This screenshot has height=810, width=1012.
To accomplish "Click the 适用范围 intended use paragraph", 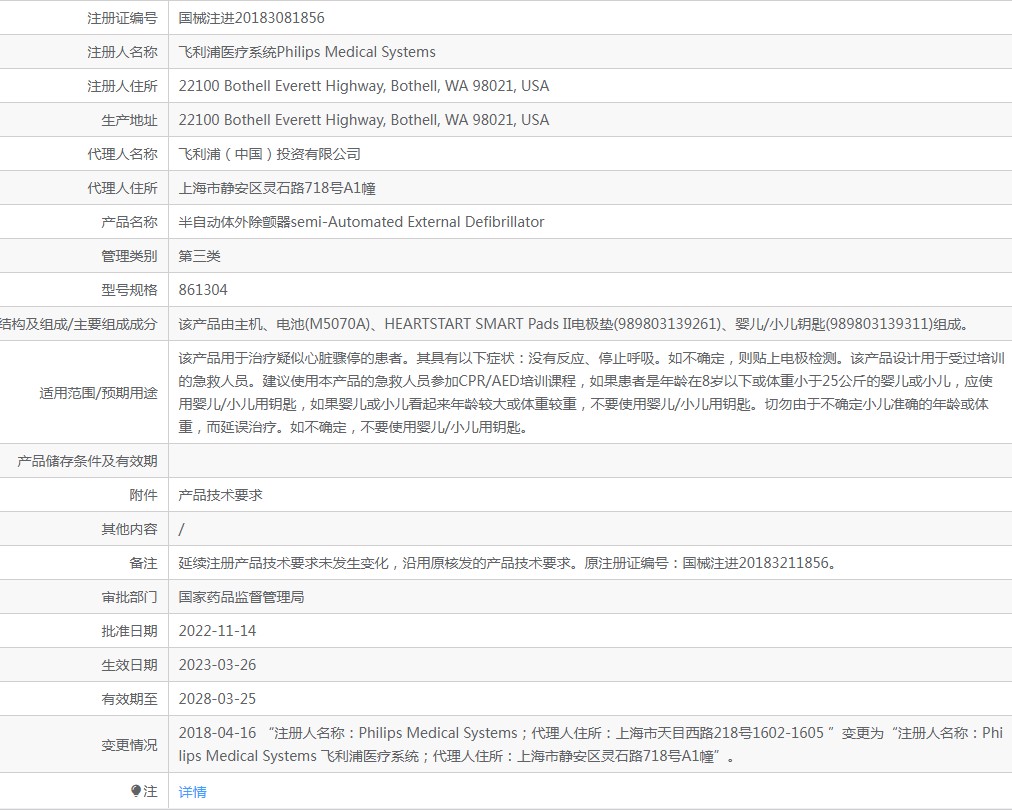I will pyautogui.click(x=591, y=392).
